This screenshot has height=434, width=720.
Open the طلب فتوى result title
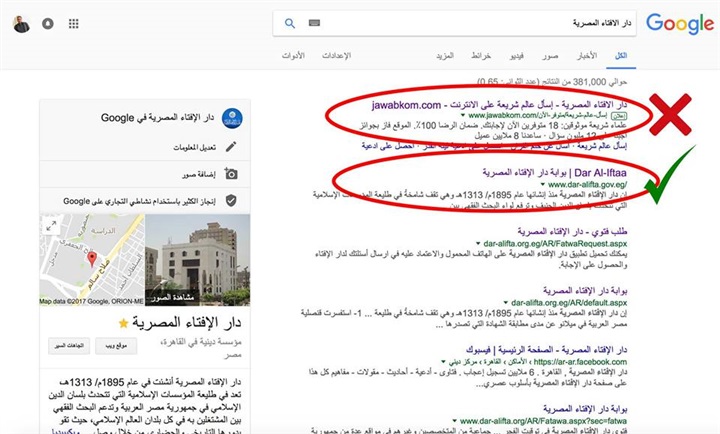pyautogui.click(x=572, y=231)
